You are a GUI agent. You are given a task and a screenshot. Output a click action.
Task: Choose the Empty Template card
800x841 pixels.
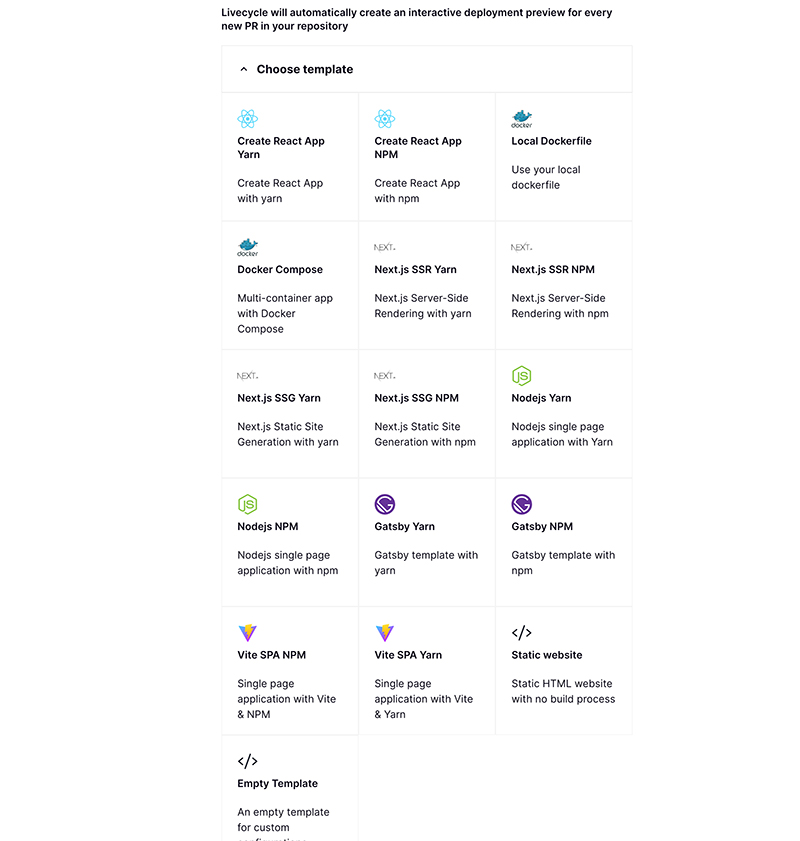(x=289, y=790)
